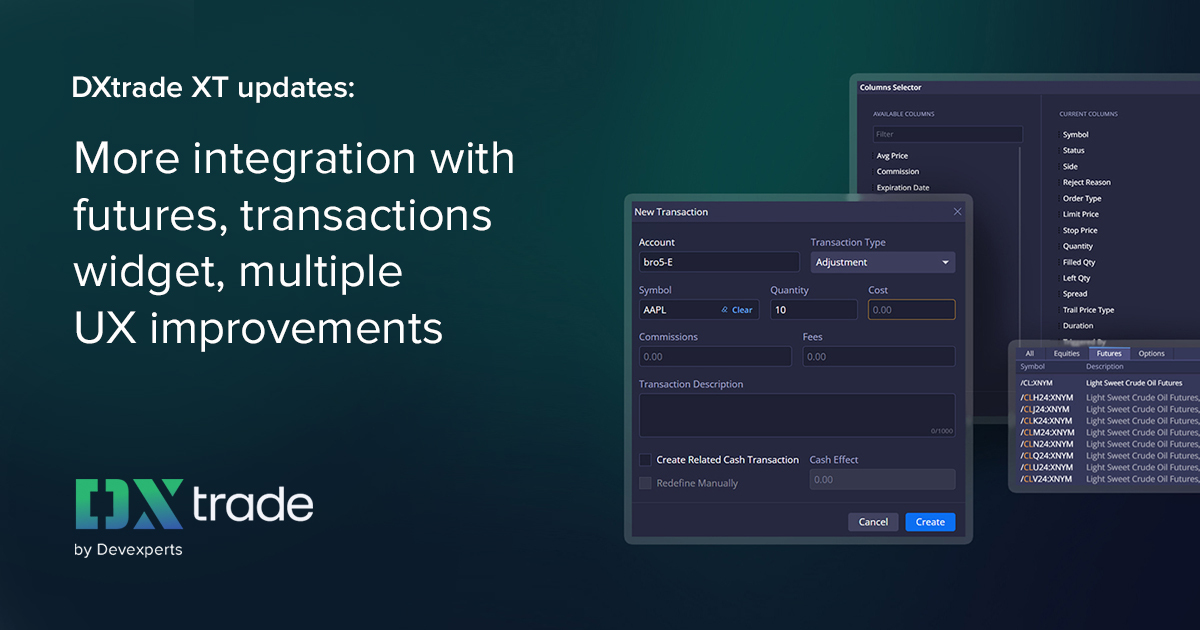The image size is (1200, 630).
Task: Click the drag handle beside the Spread column
Action: coord(1059,293)
